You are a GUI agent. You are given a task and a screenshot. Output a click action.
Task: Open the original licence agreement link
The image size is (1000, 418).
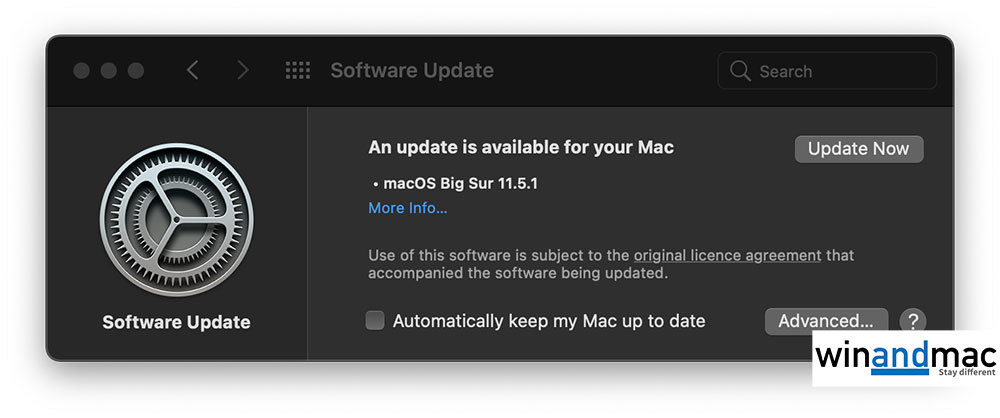[x=727, y=255]
